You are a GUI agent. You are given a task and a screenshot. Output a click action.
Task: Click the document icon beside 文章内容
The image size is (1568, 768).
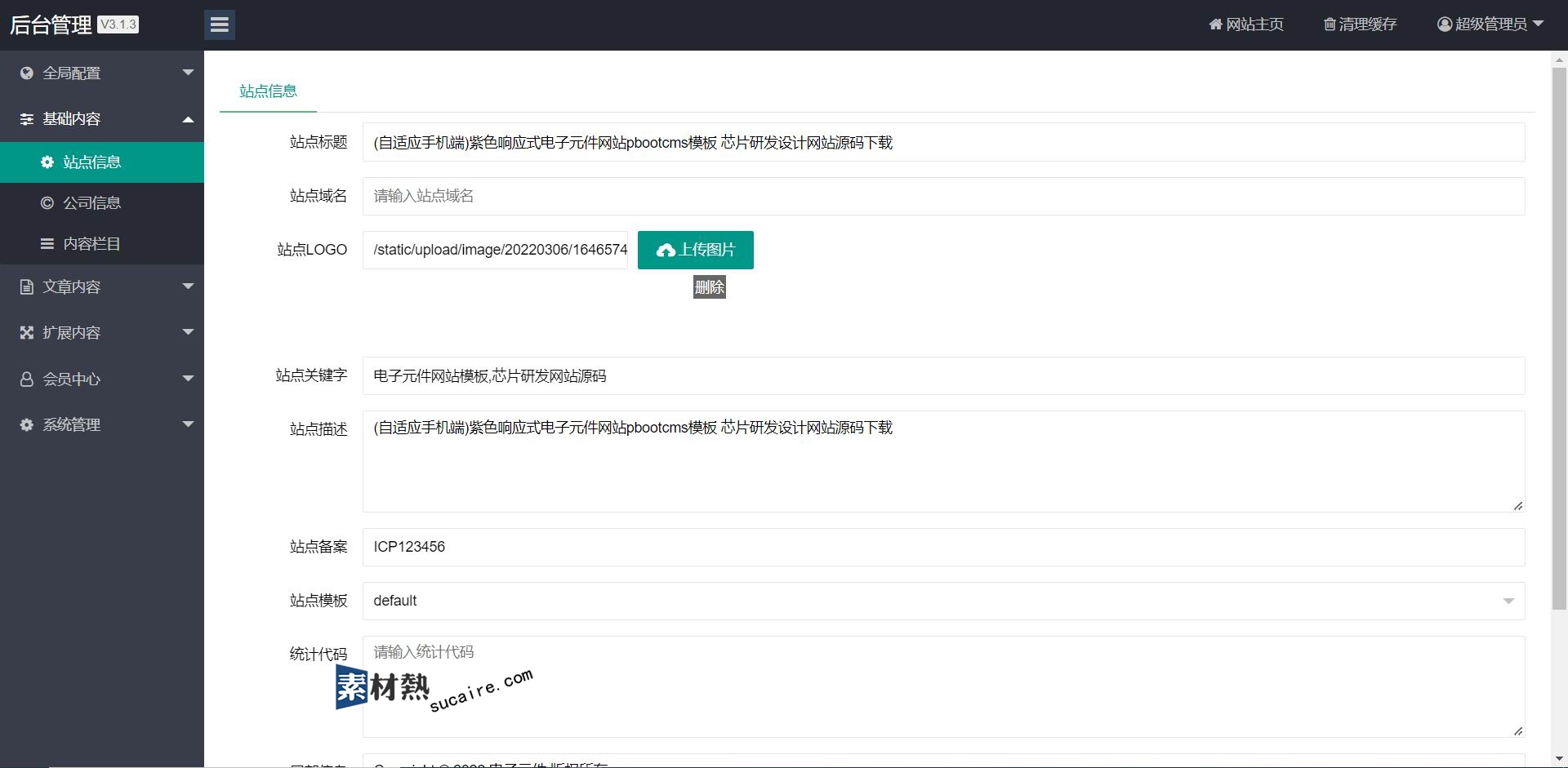[x=27, y=287]
